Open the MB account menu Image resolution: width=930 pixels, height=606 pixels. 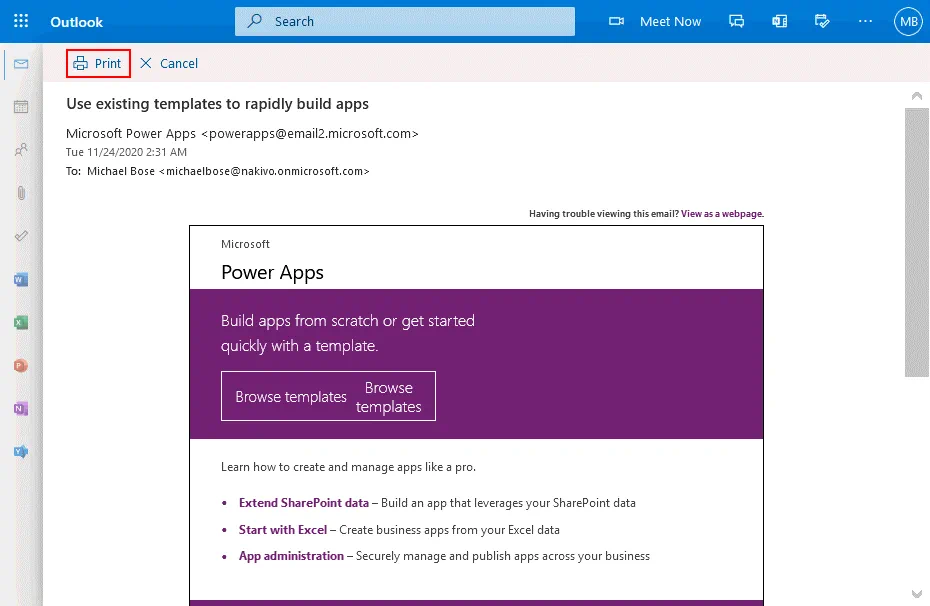pyautogui.click(x=908, y=21)
